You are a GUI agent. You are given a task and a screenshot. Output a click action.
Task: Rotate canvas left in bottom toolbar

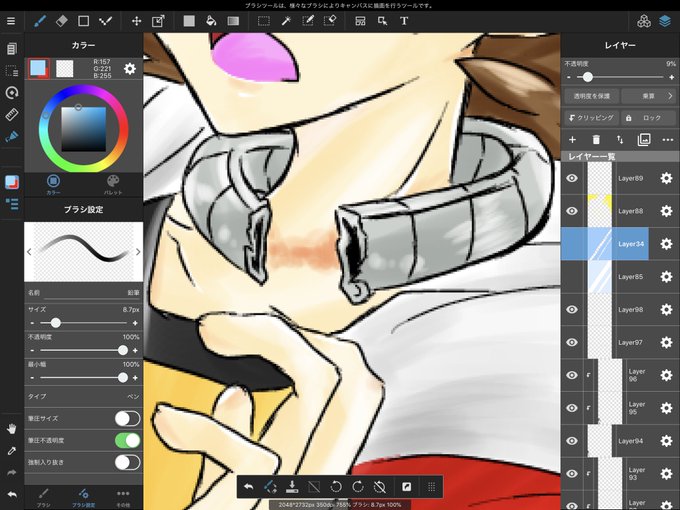point(336,487)
